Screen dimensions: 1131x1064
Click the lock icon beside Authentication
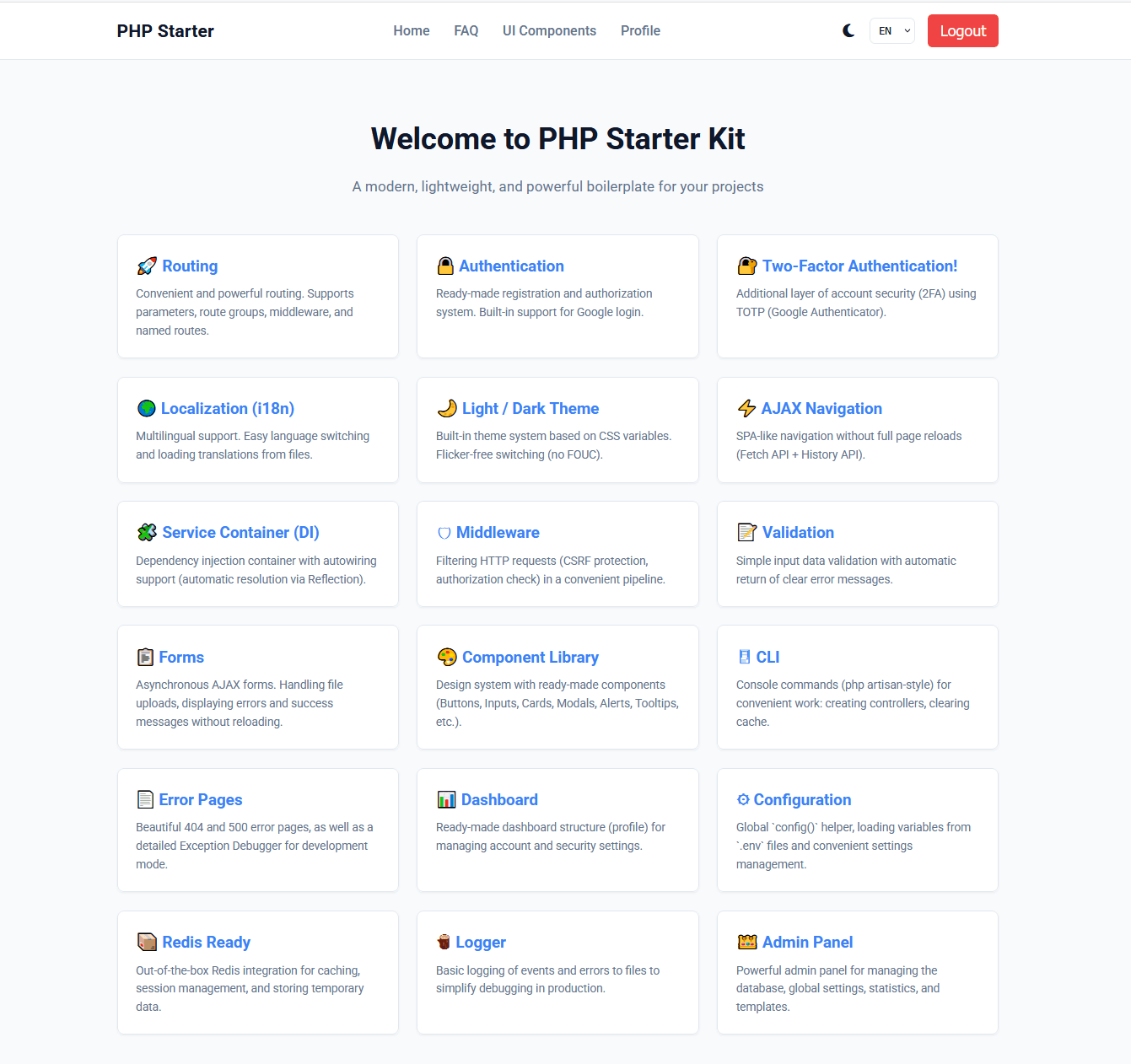tap(445, 266)
